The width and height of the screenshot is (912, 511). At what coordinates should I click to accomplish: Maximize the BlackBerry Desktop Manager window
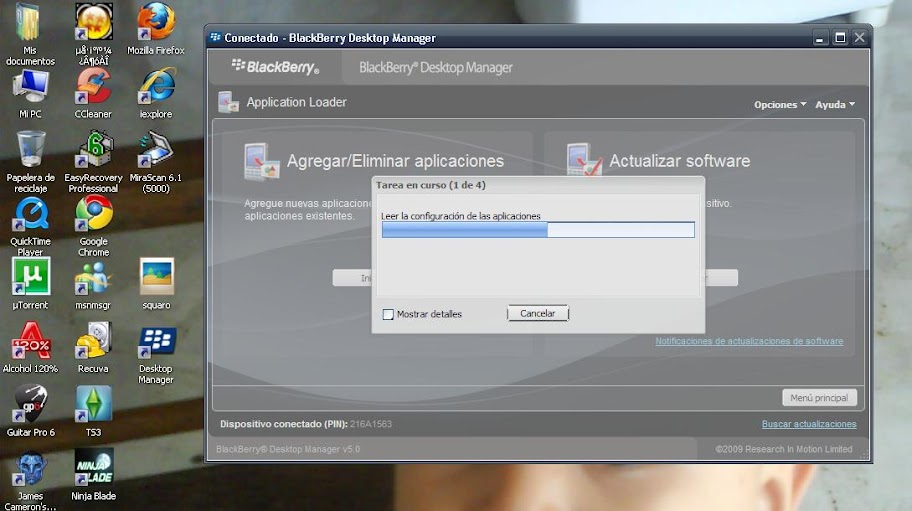[840, 38]
